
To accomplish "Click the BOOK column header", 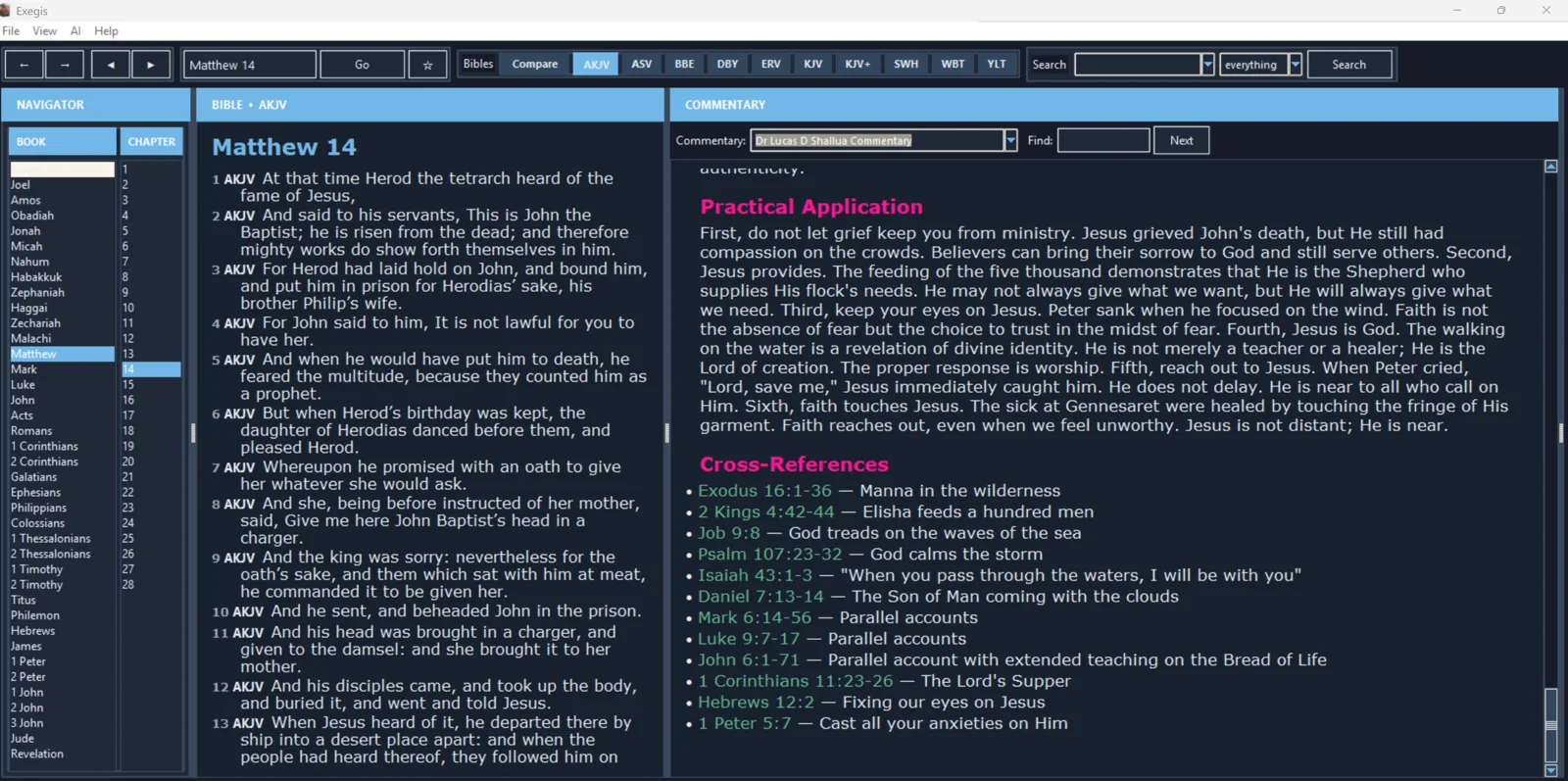I will tap(62, 141).
